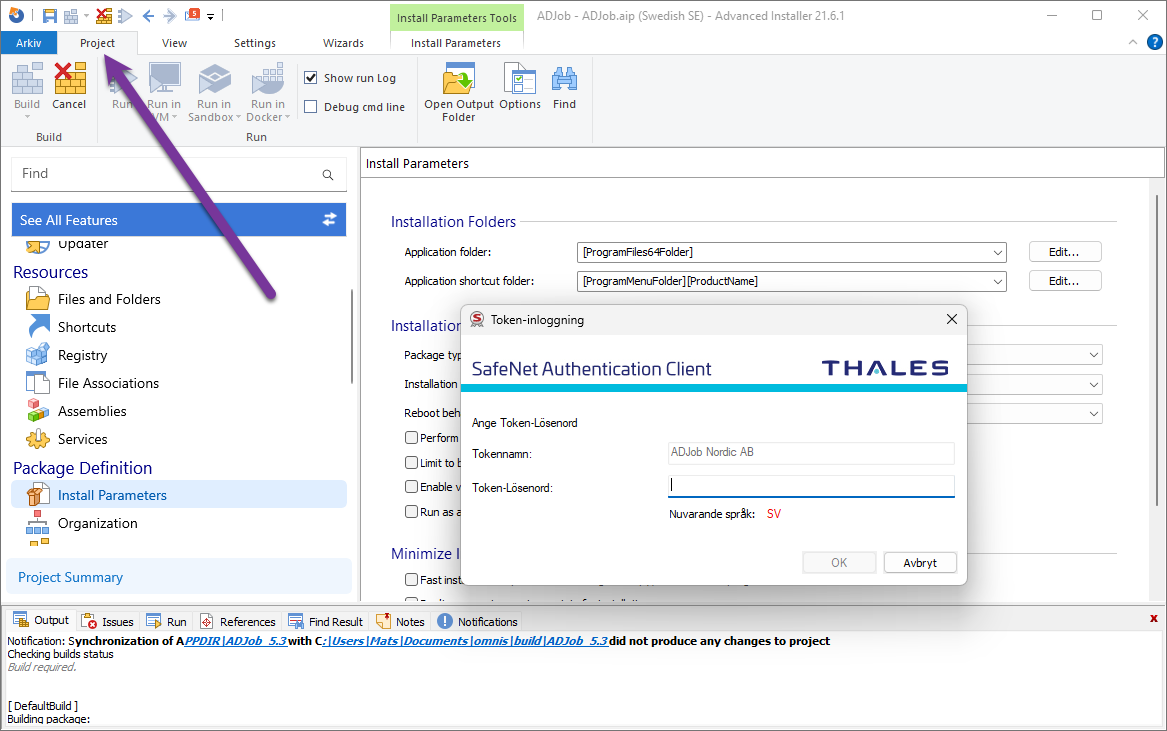The image size is (1167, 731).
Task: Check the Limit to checkbox
Action: 411,462
